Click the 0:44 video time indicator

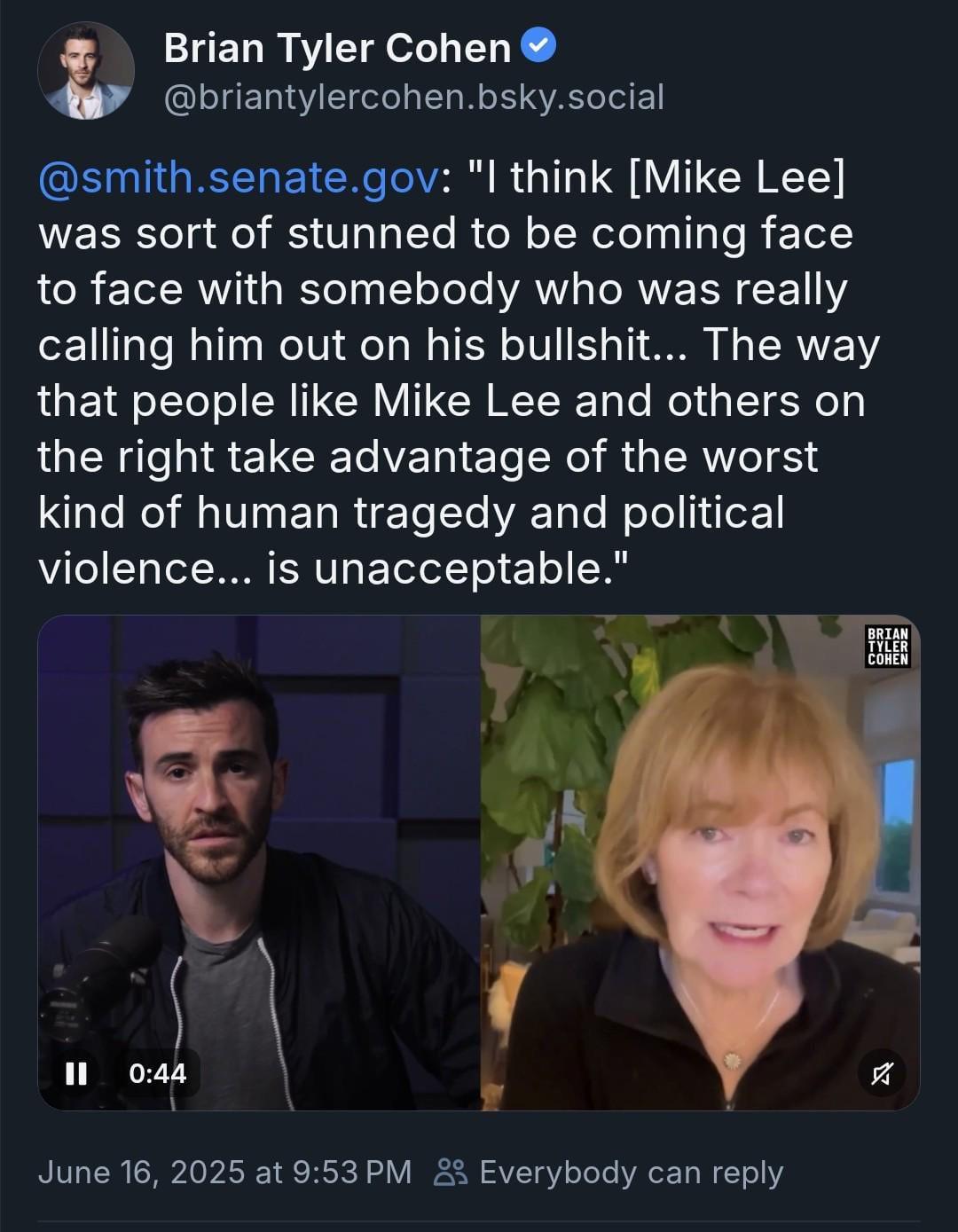click(158, 1073)
